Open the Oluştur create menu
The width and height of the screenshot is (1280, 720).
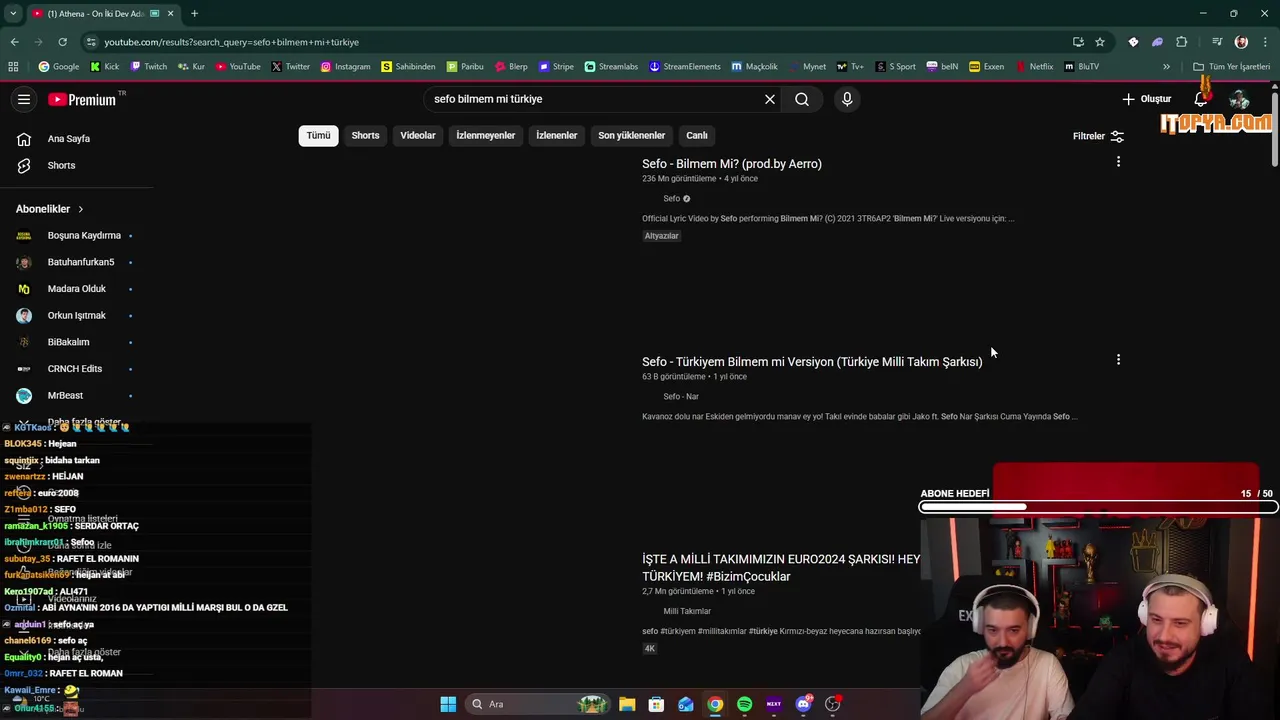coord(1146,99)
